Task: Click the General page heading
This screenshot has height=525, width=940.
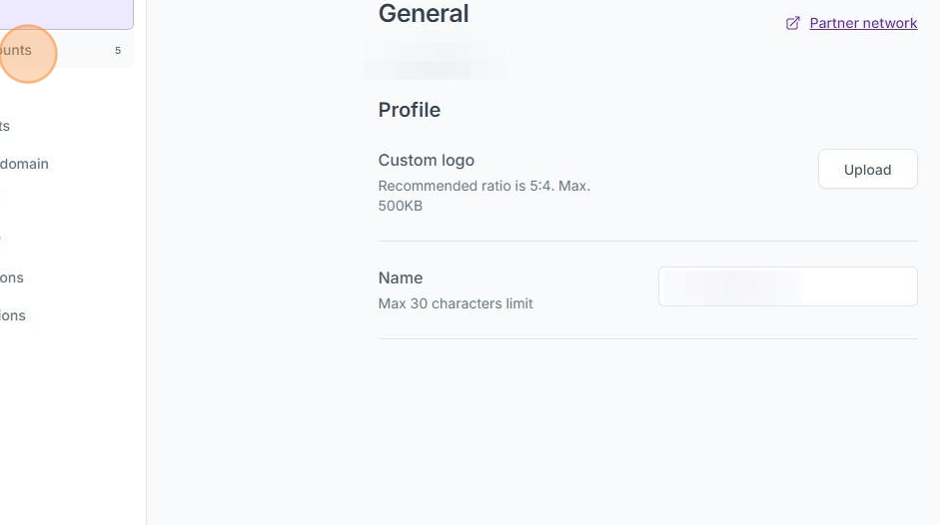Action: click(x=423, y=14)
